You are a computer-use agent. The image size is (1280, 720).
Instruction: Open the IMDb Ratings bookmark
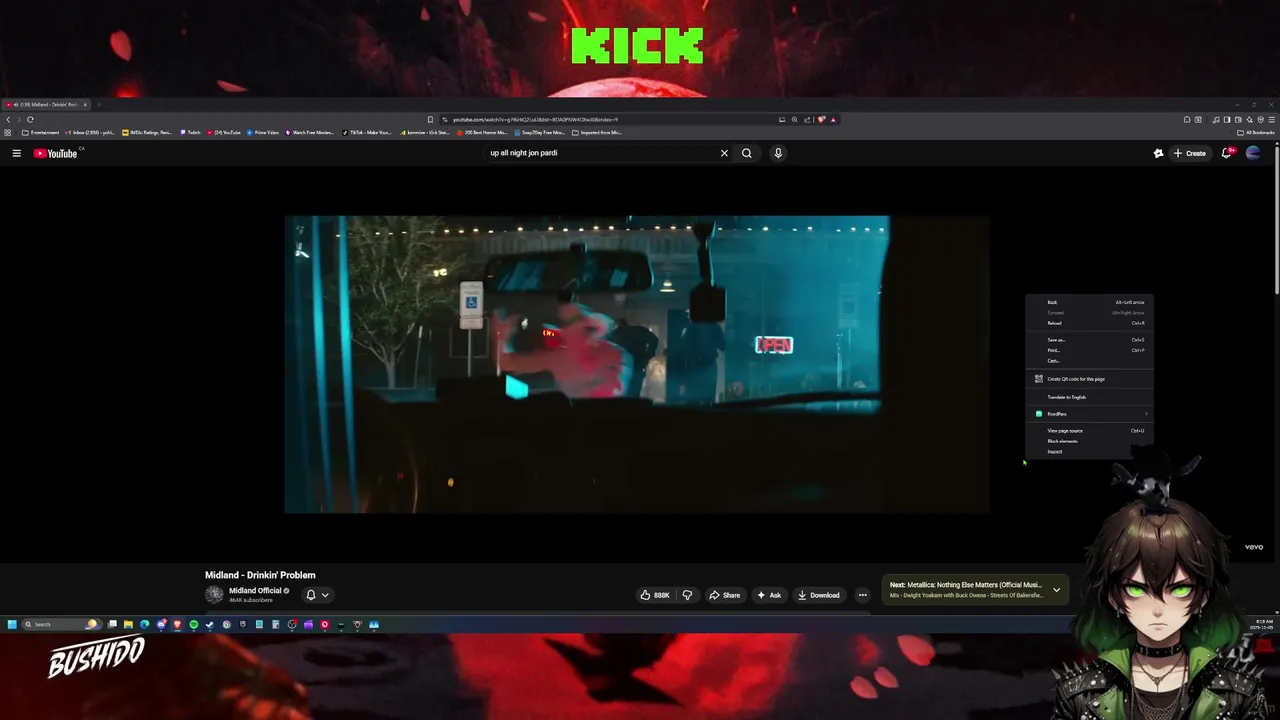[147, 132]
